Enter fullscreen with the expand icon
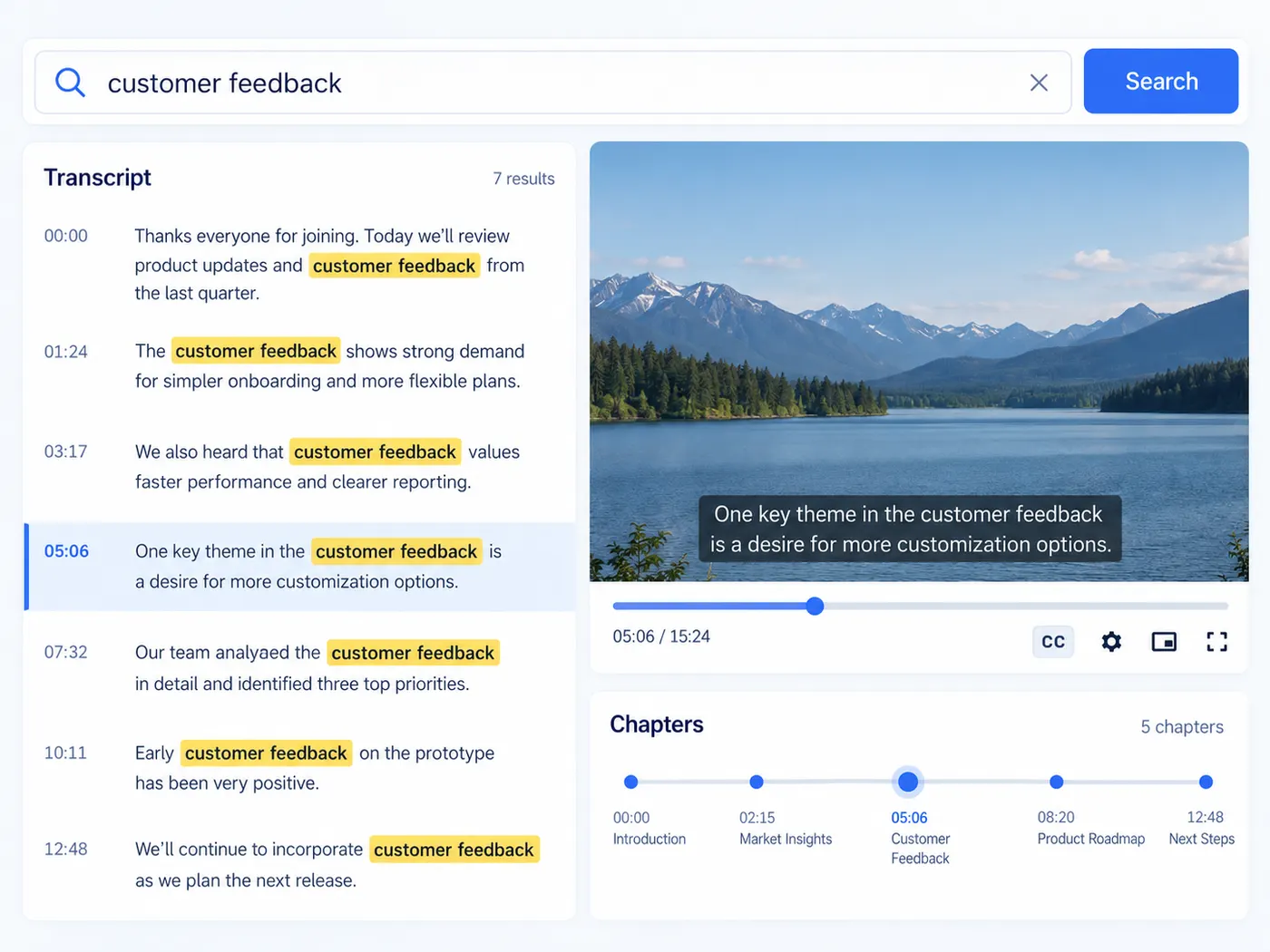Viewport: 1270px width, 952px height. 1216,642
